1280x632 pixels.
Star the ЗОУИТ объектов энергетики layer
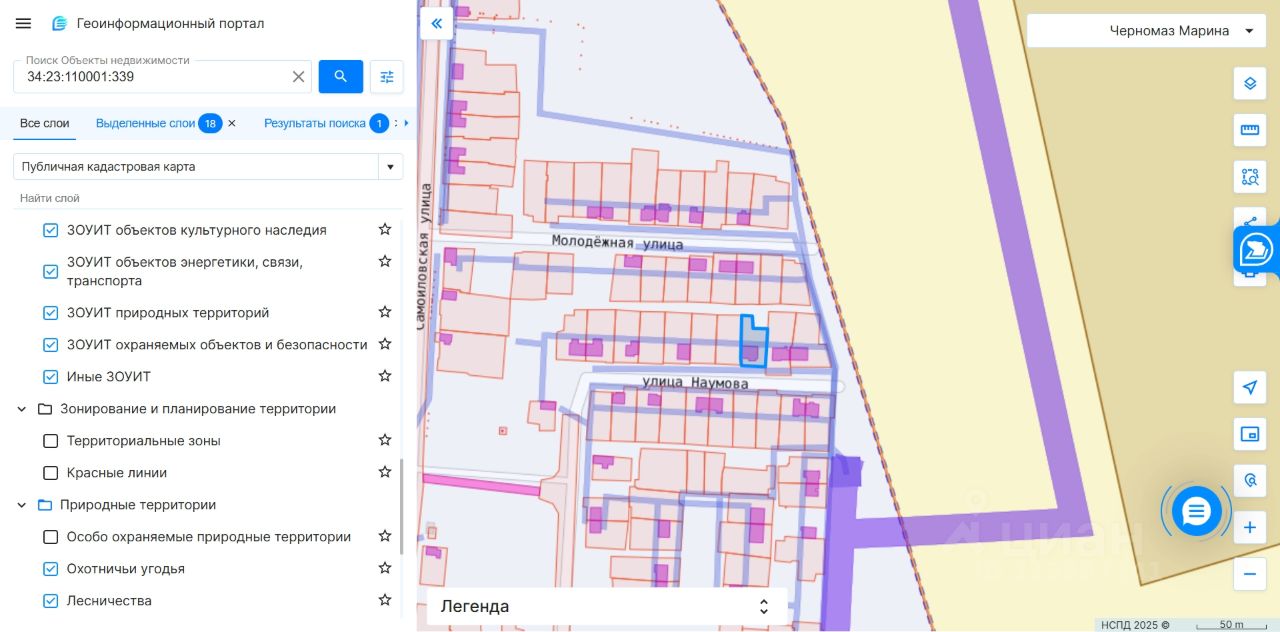tap(385, 261)
